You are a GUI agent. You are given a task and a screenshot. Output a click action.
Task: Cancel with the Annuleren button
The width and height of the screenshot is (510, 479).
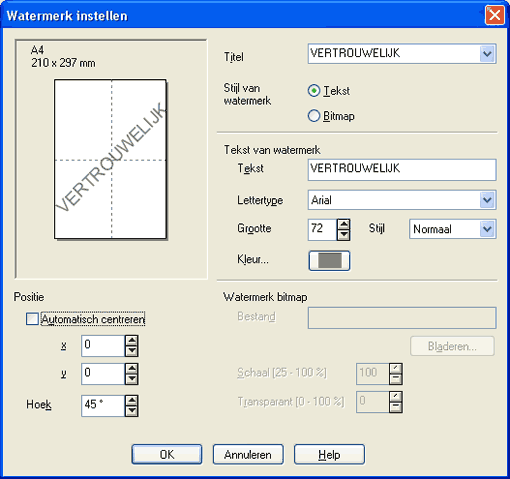tap(248, 454)
